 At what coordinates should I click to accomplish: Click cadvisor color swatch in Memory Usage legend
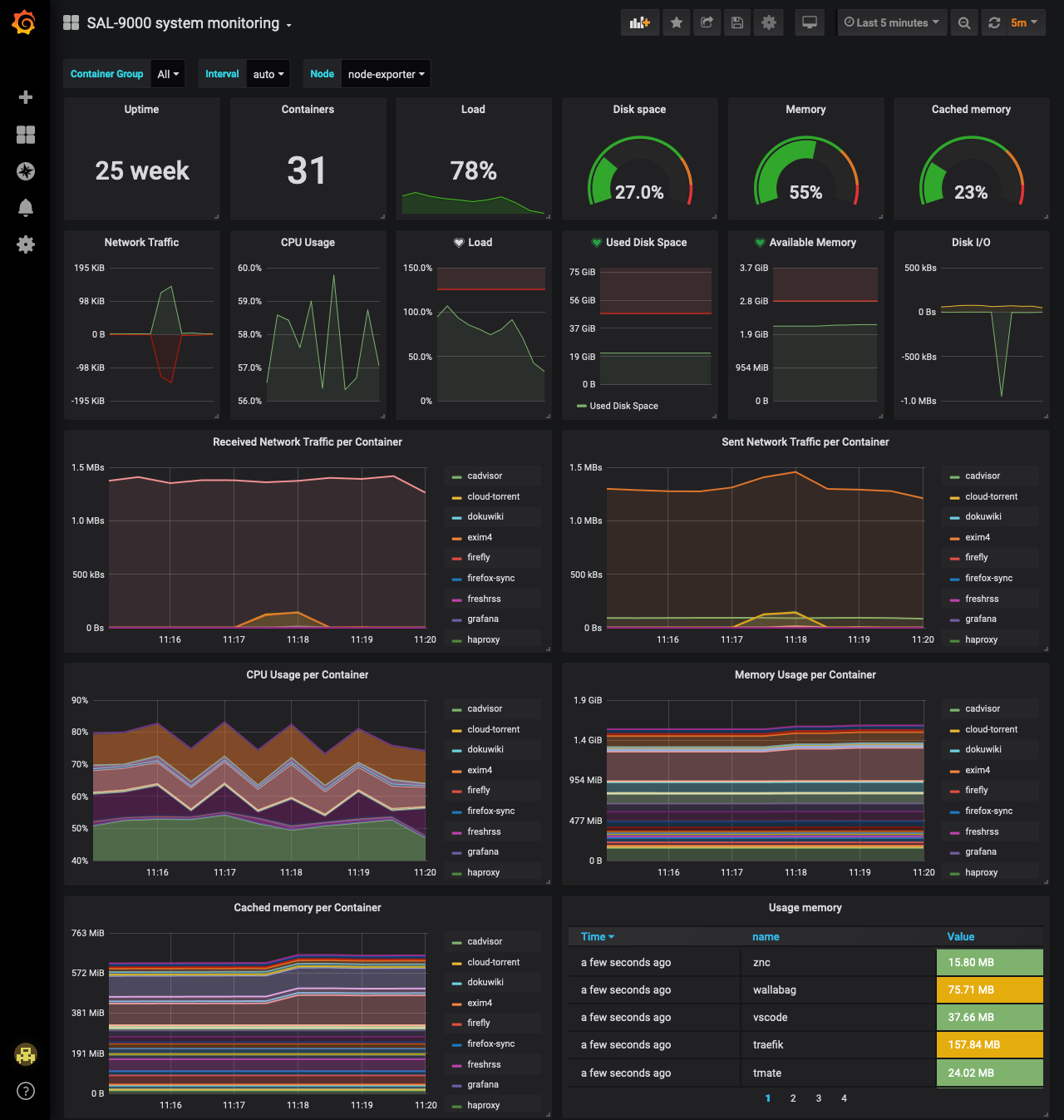954,710
